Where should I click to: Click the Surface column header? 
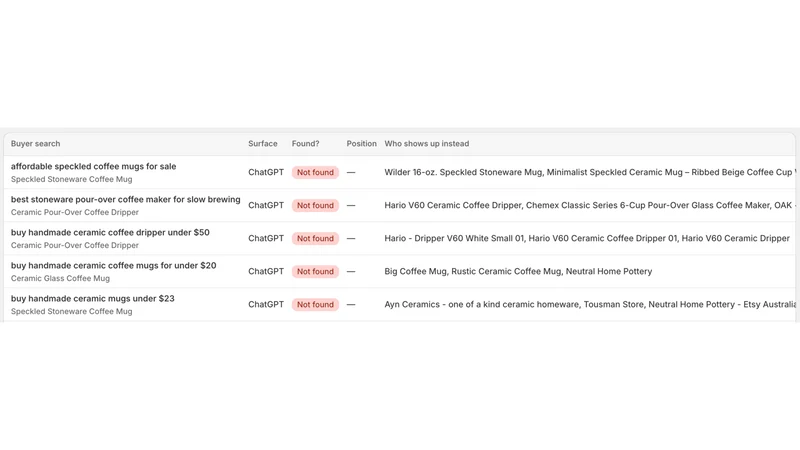coord(263,143)
